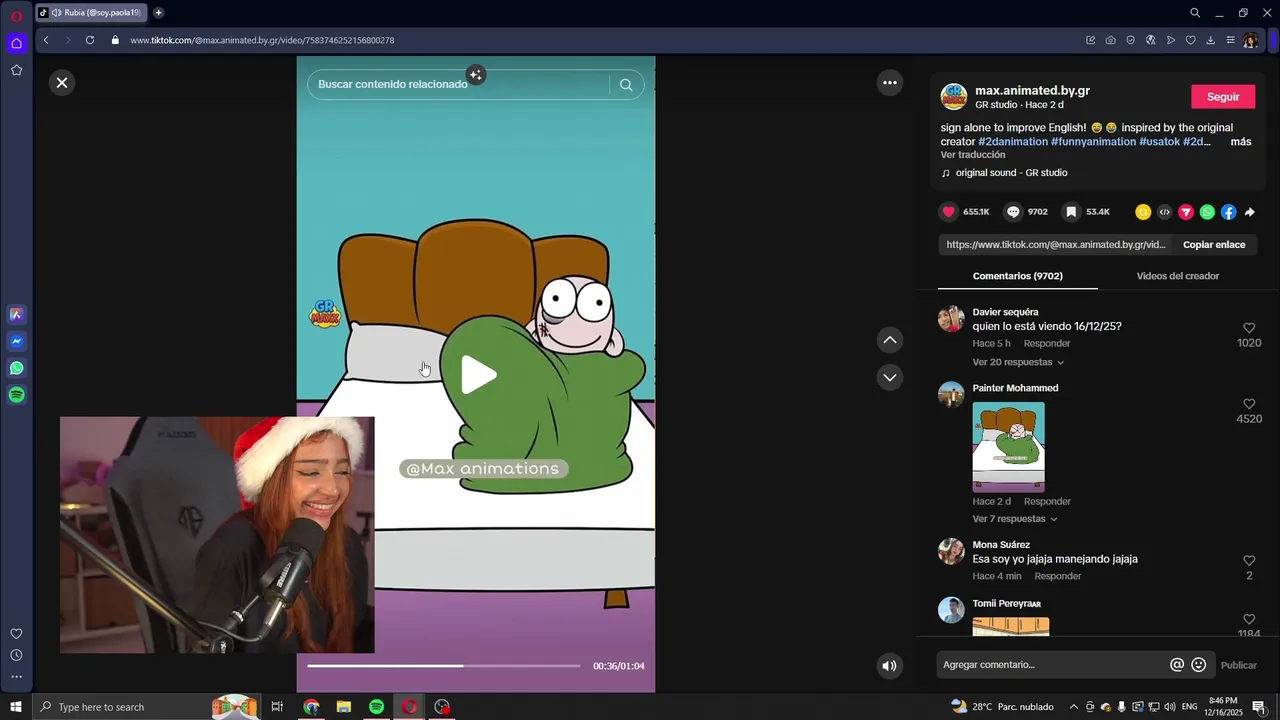1280x720 pixels.
Task: Click the Publicar button
Action: tap(1239, 665)
